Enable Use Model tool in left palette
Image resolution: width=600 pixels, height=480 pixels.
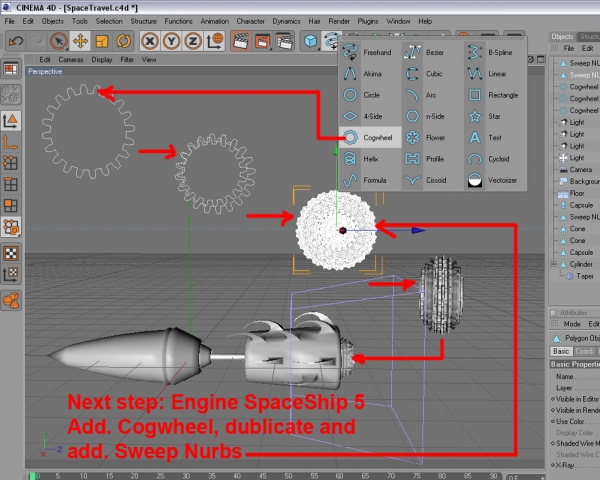pyautogui.click(x=11, y=121)
